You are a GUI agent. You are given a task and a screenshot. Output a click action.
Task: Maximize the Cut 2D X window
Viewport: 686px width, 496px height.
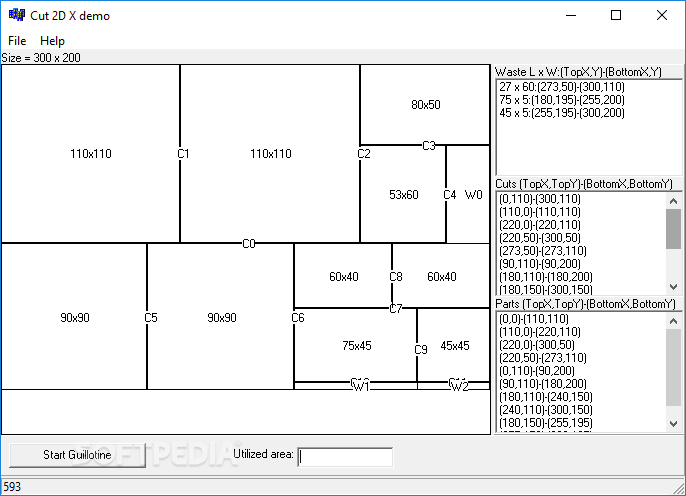click(x=616, y=15)
